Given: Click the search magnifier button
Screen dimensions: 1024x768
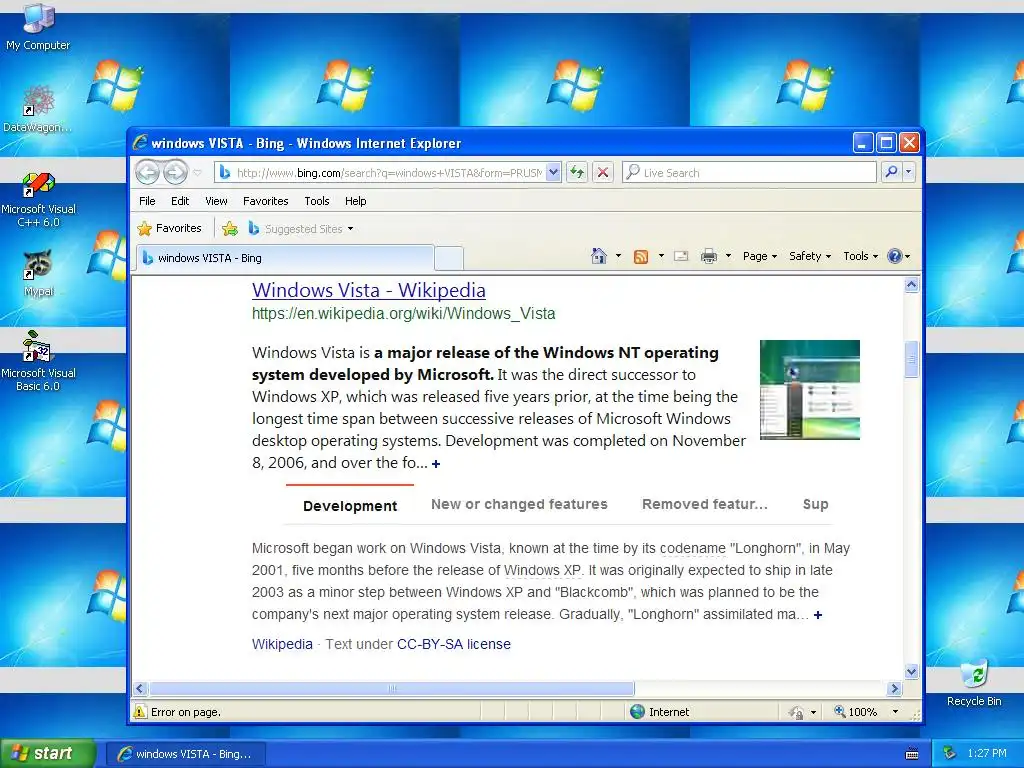Looking at the screenshot, I should pyautogui.click(x=891, y=172).
